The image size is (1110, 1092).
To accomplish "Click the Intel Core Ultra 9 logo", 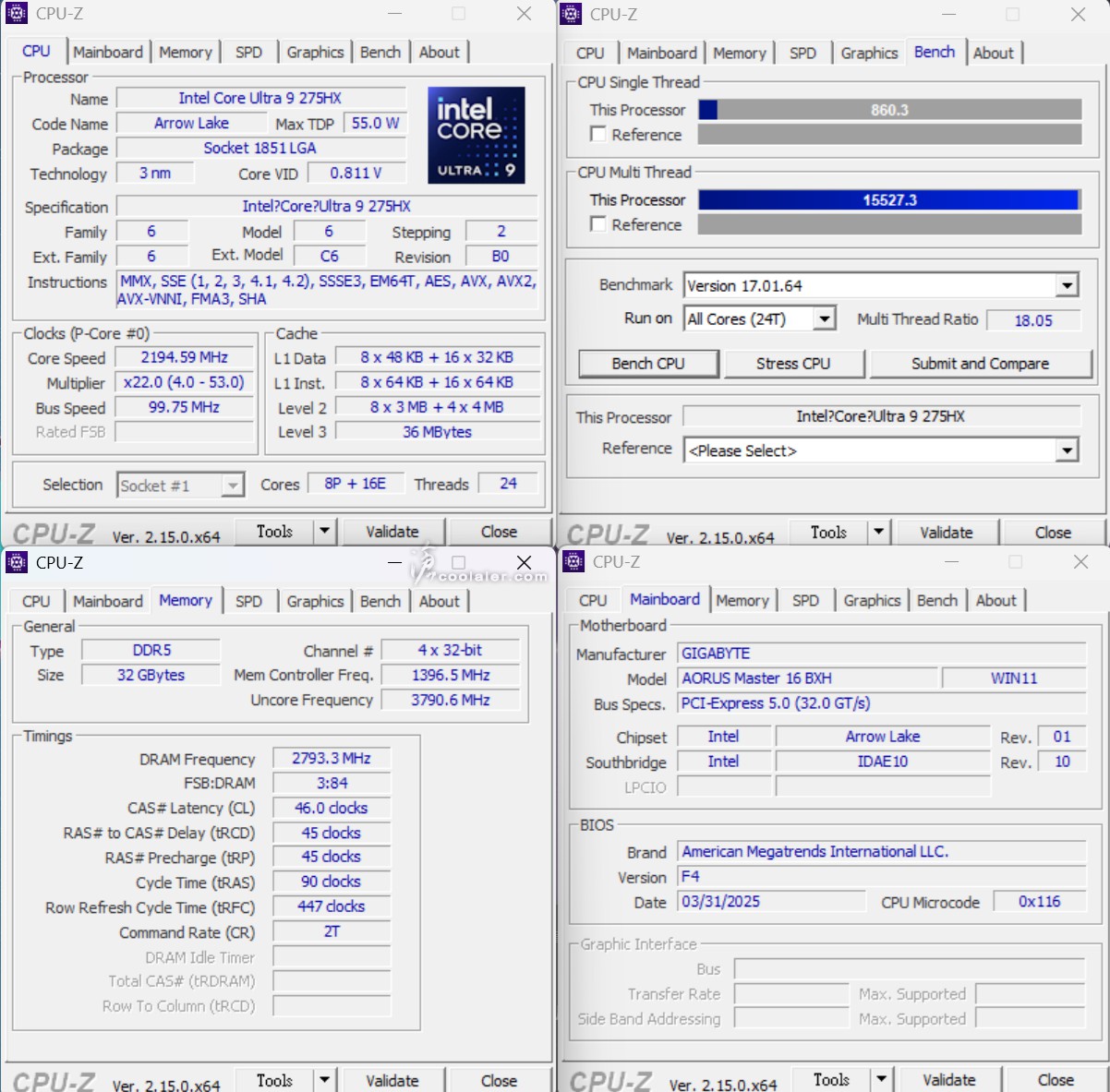I will click(477, 135).
